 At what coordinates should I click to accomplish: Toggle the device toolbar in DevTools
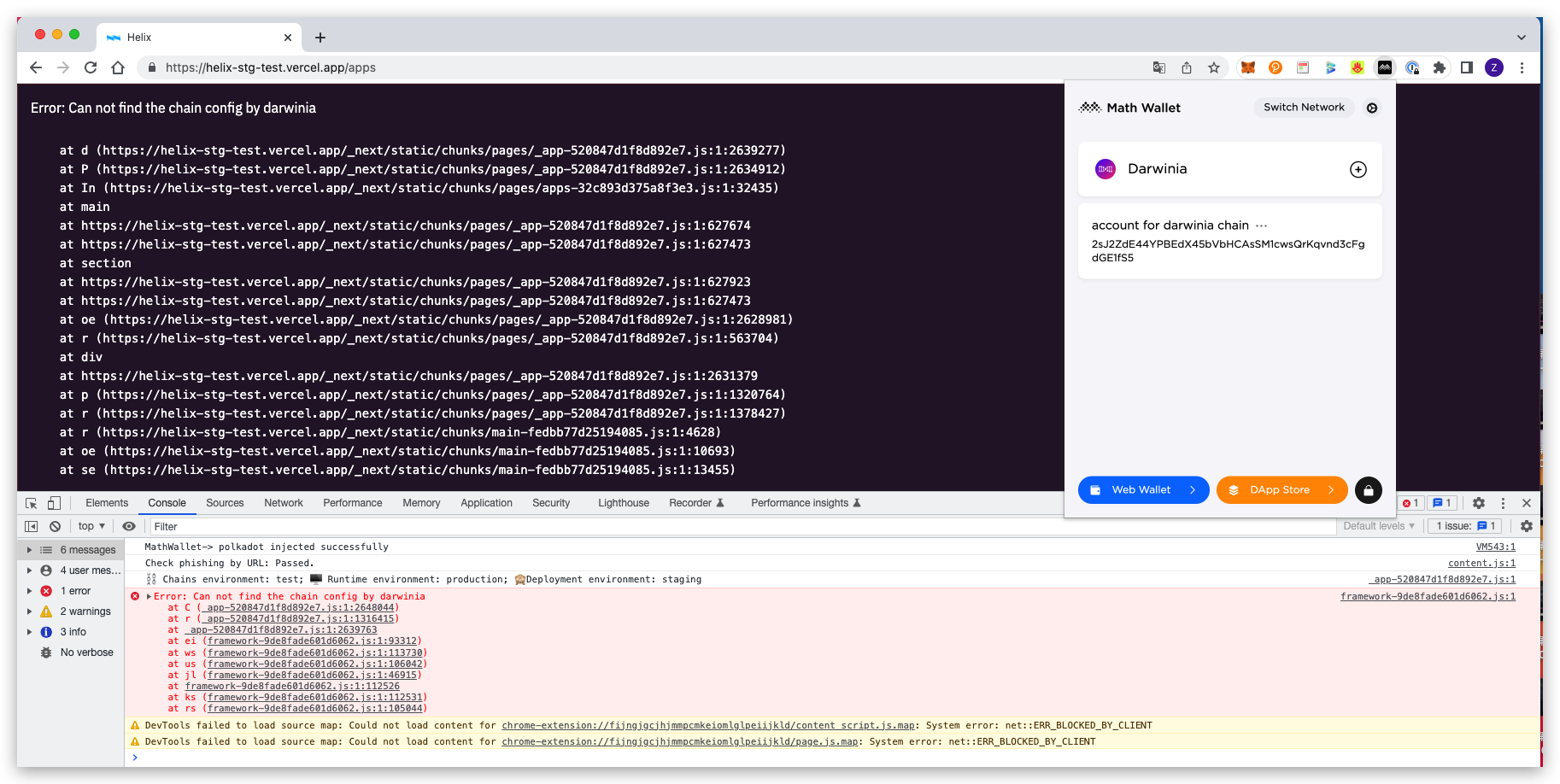point(54,503)
